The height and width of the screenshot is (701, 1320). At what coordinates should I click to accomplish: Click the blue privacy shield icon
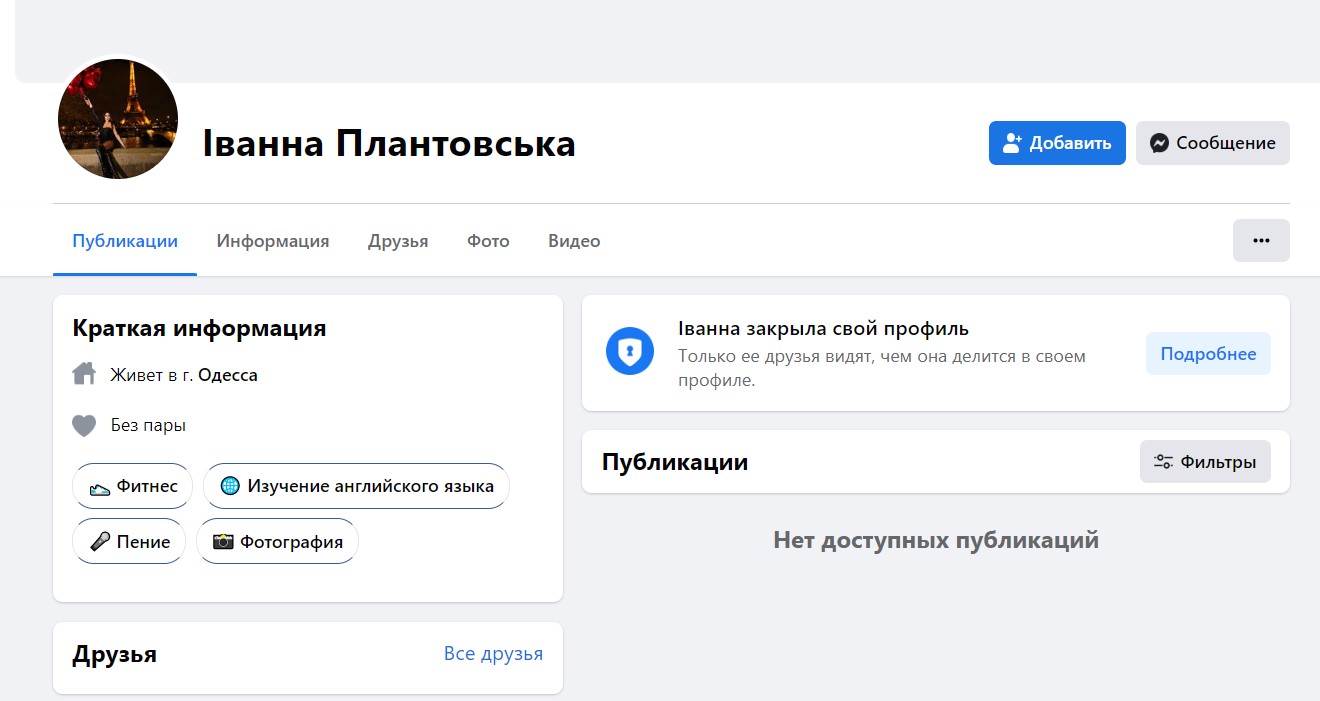(x=629, y=353)
